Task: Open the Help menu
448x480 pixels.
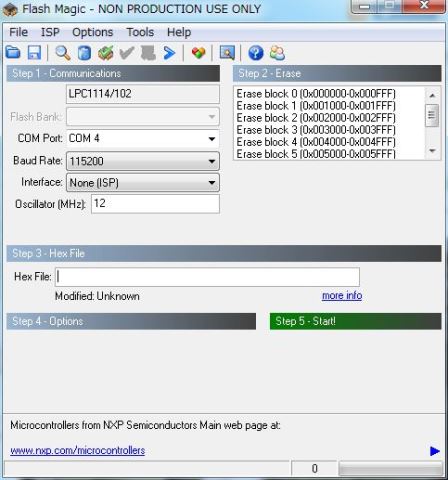Action: pos(179,32)
